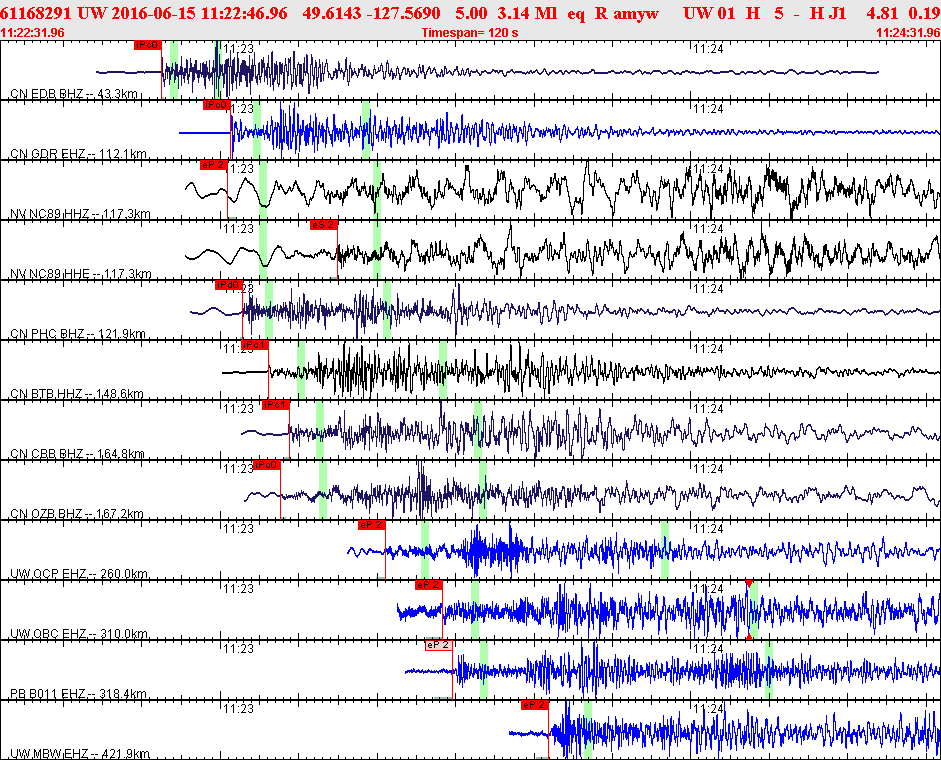
Task: Select the iPc0 pick flag on OZB trace
Action: pos(266,465)
